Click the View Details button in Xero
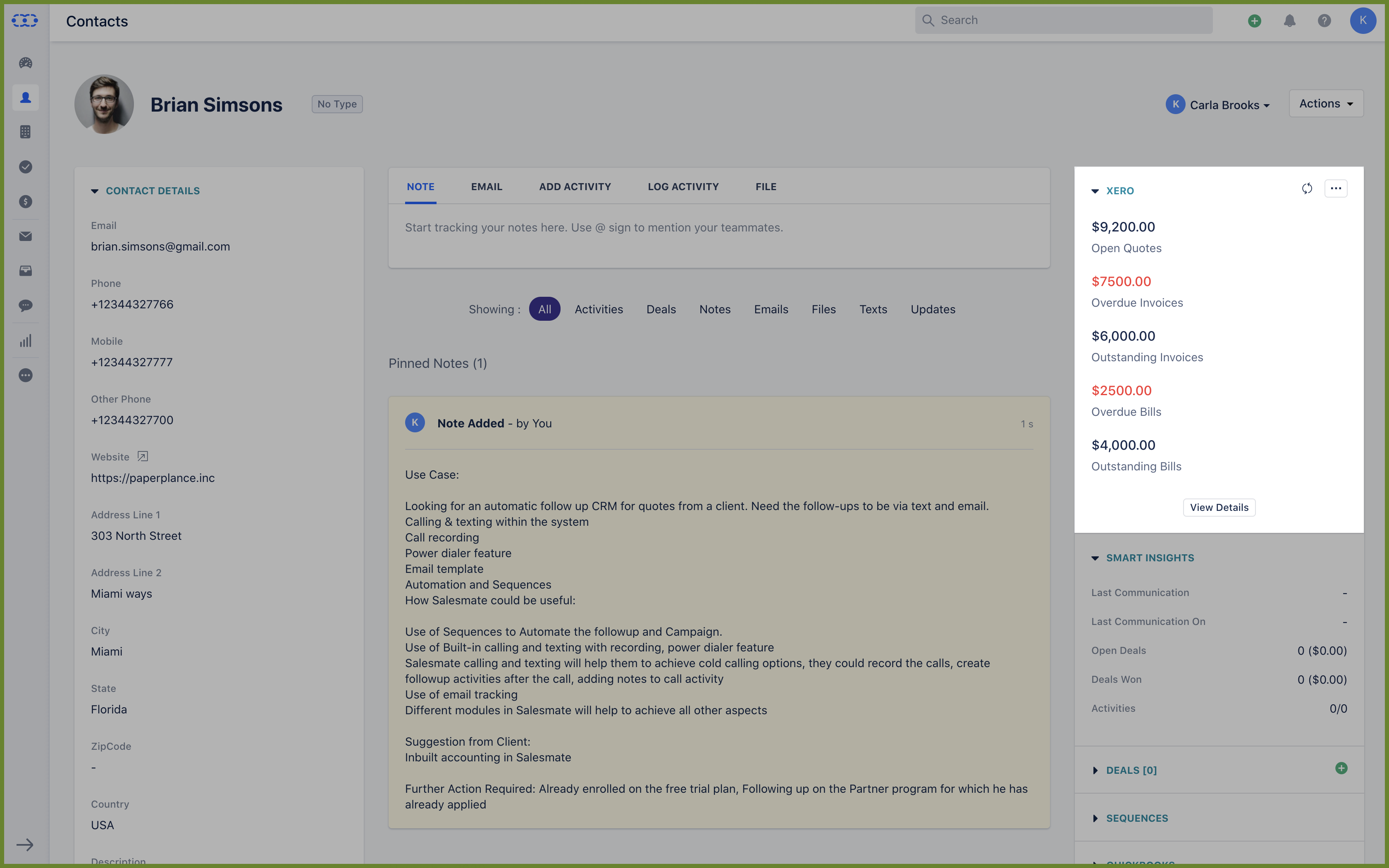Viewport: 1389px width, 868px height. 1219,508
